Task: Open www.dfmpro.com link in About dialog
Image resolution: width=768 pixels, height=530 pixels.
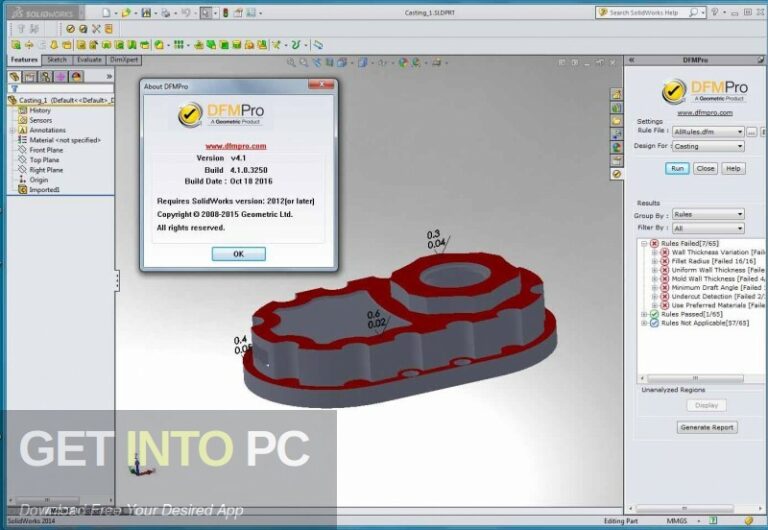Action: pyautogui.click(x=236, y=146)
